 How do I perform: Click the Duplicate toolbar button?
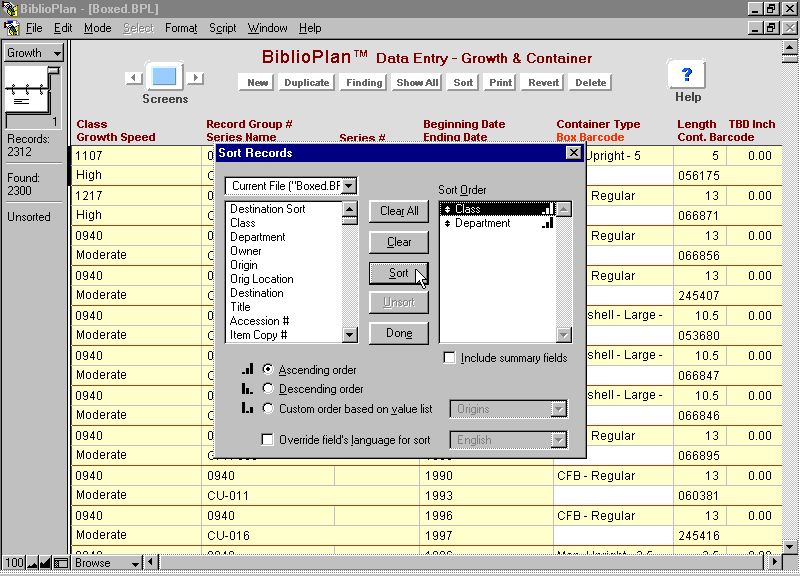(307, 82)
